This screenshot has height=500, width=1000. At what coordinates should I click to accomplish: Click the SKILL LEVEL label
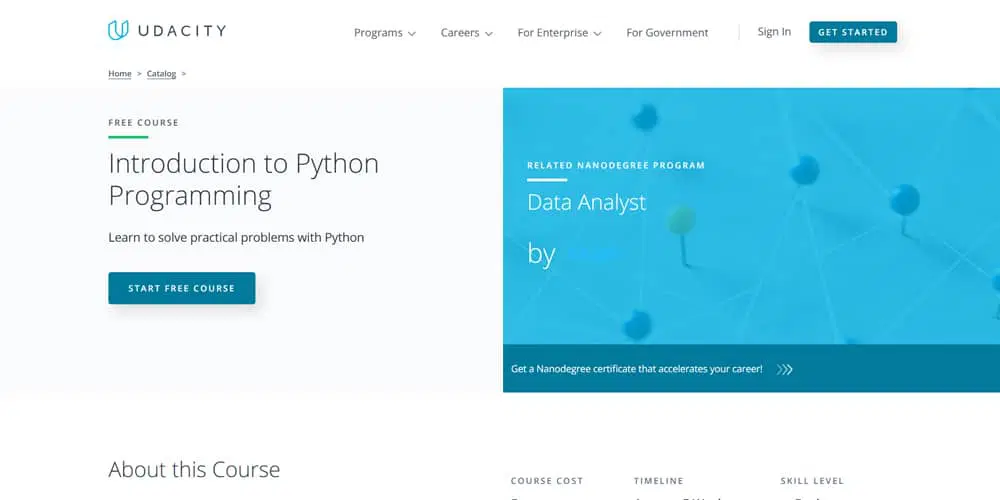click(812, 481)
